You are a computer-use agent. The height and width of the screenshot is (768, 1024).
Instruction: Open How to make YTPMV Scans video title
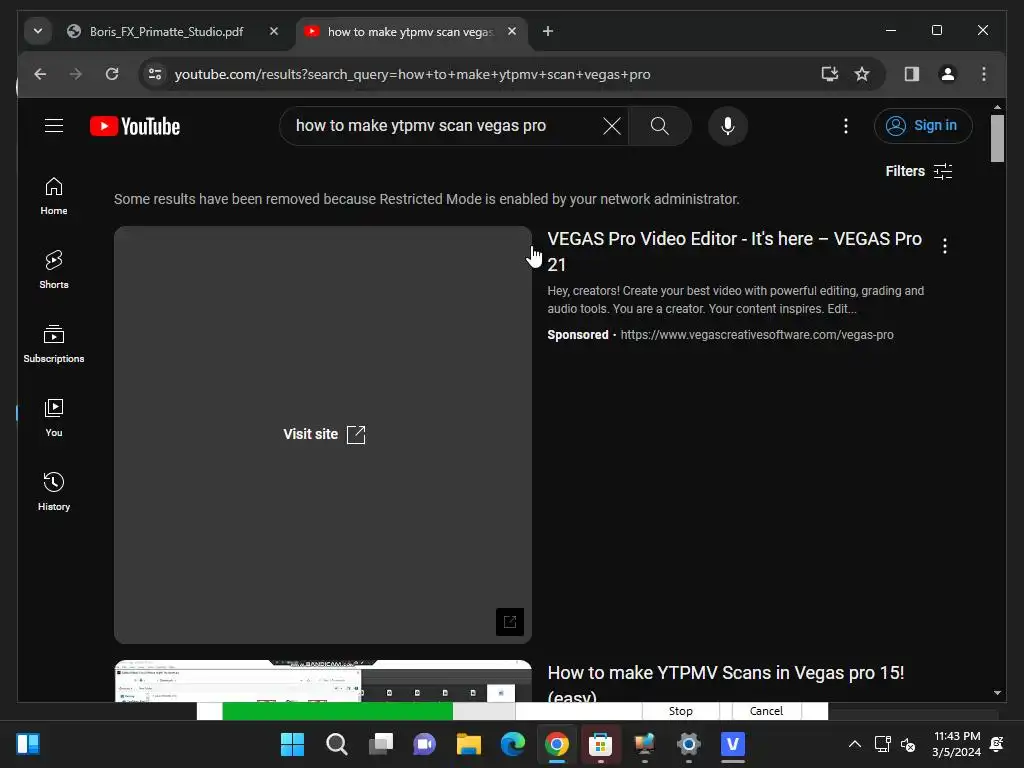(x=726, y=683)
